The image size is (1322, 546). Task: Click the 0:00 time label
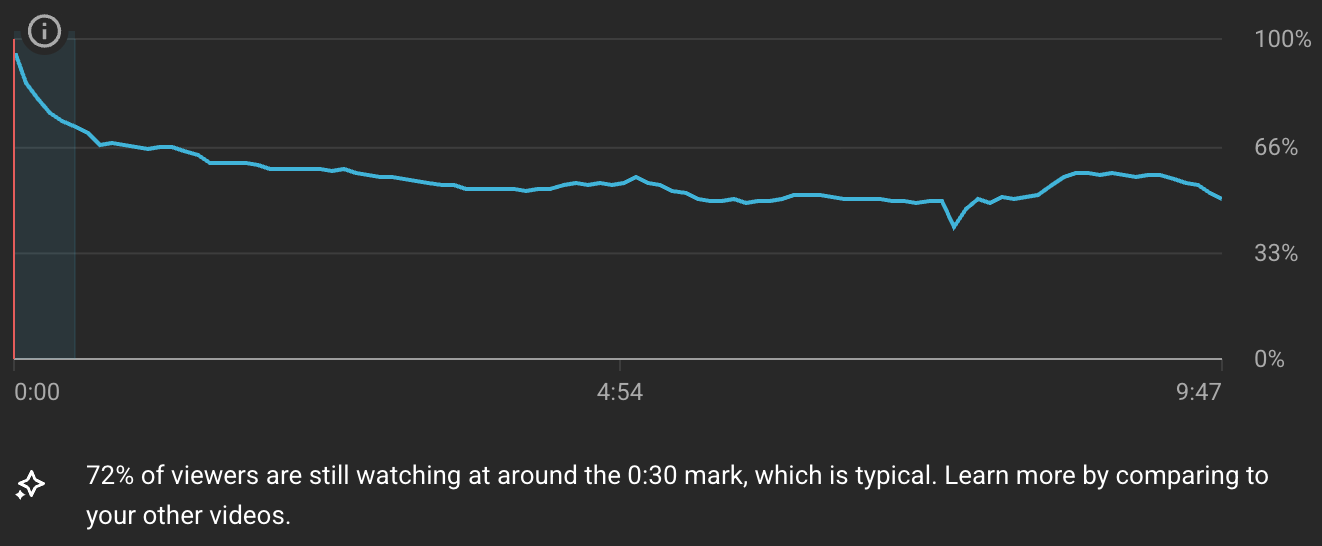pos(38,392)
